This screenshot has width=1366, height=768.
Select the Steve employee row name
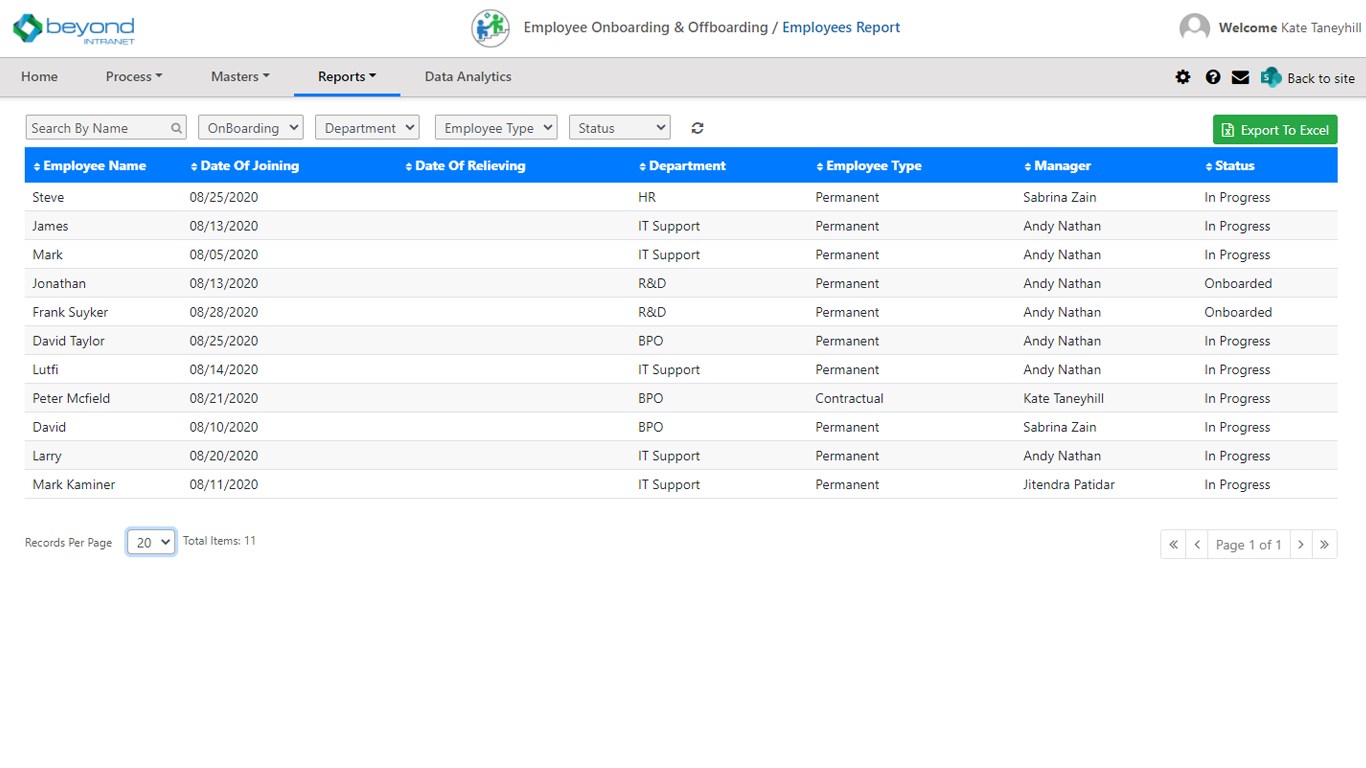(x=48, y=197)
